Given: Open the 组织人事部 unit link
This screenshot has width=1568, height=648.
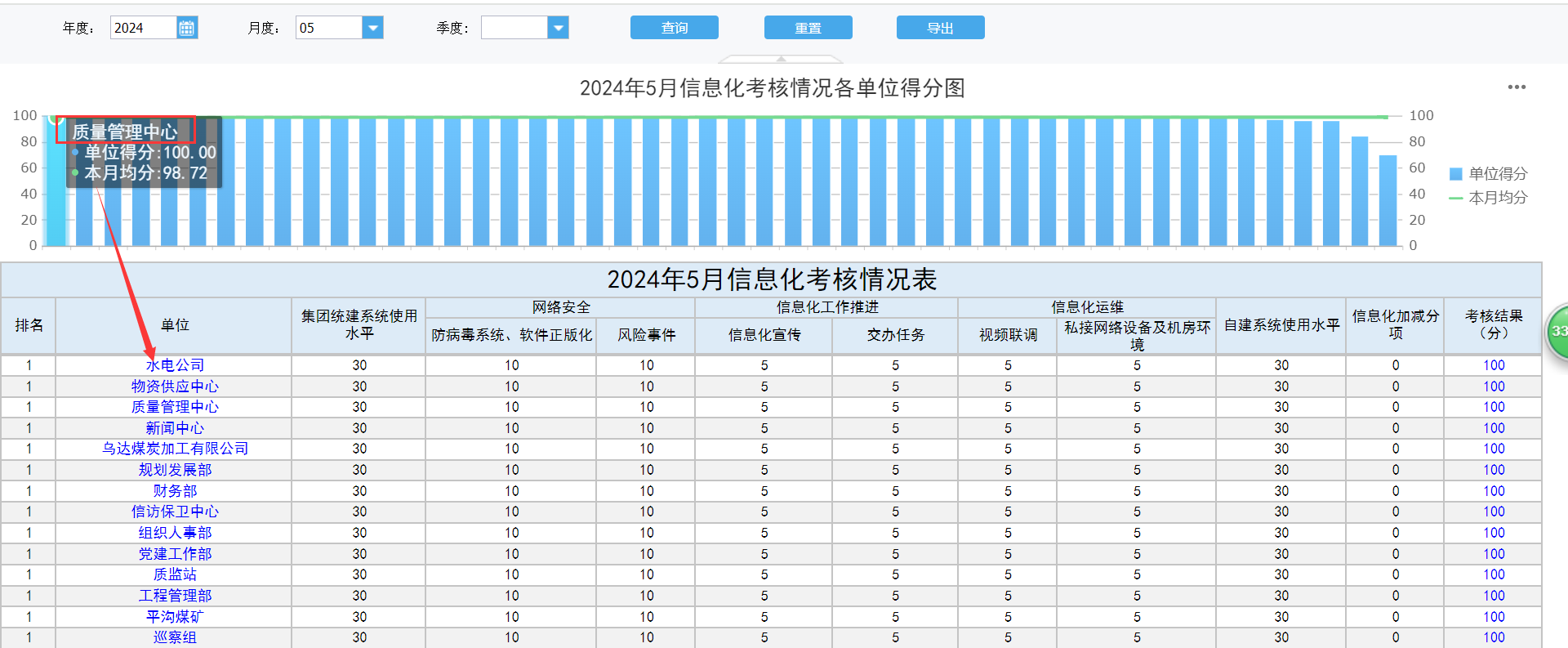Looking at the screenshot, I should pyautogui.click(x=175, y=533).
